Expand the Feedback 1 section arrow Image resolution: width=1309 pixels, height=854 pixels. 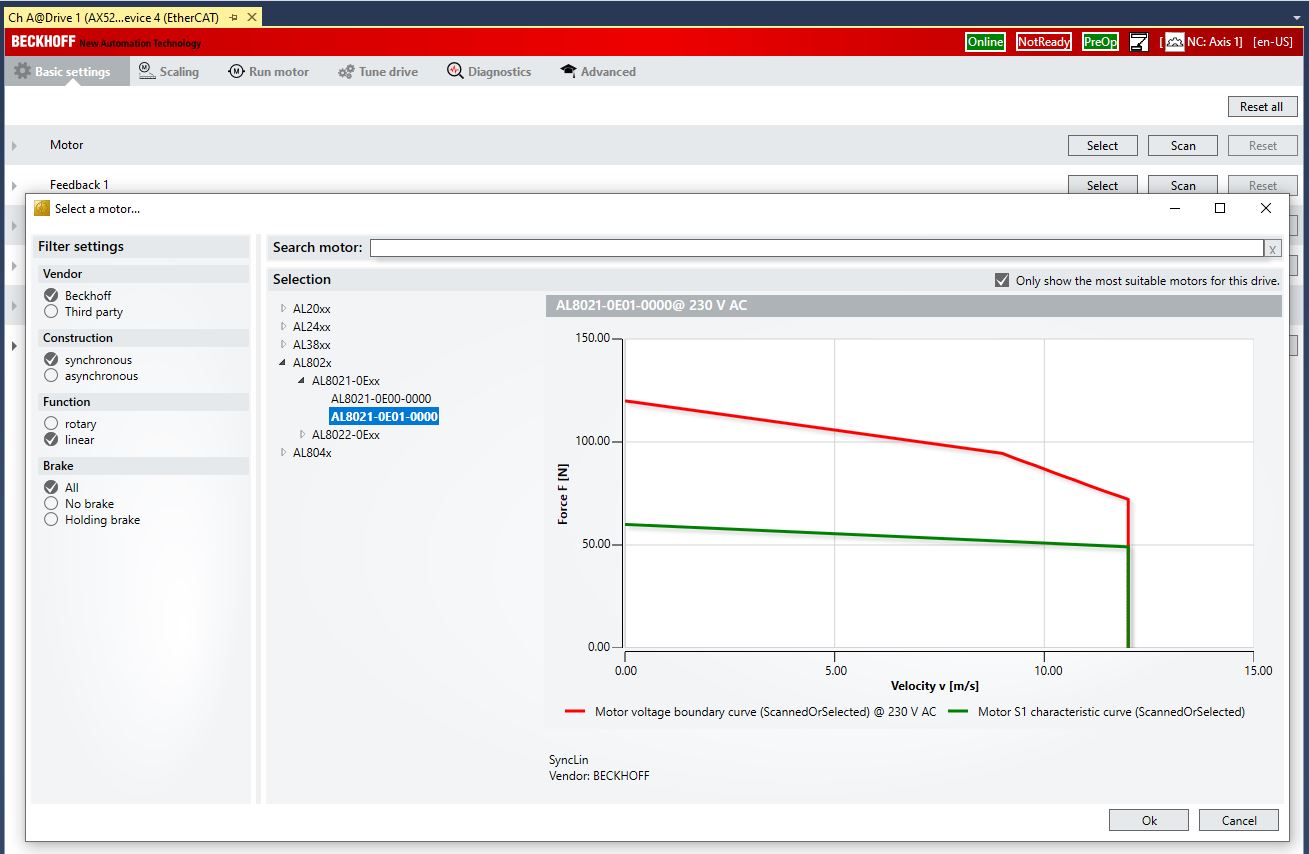(x=14, y=186)
